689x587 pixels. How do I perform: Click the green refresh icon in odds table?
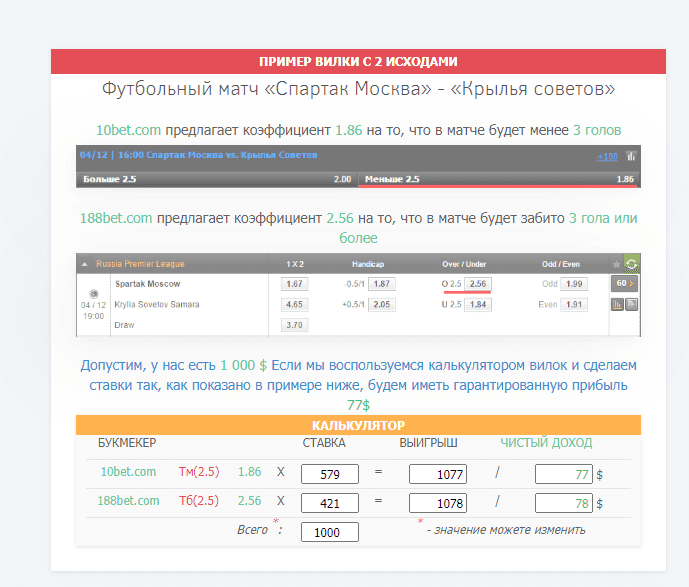tap(631, 264)
